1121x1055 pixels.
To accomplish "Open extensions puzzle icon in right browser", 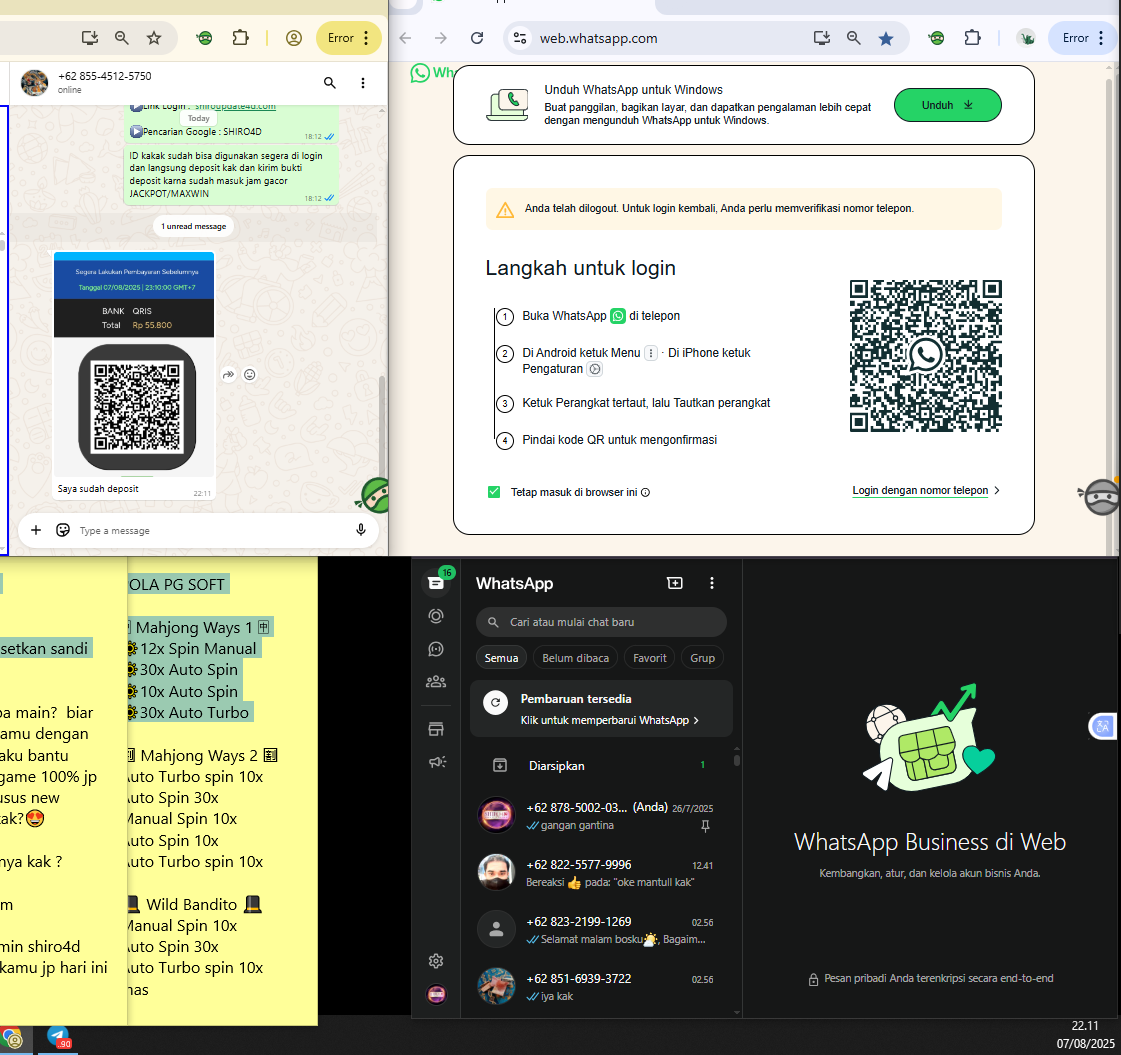I will click(x=972, y=38).
